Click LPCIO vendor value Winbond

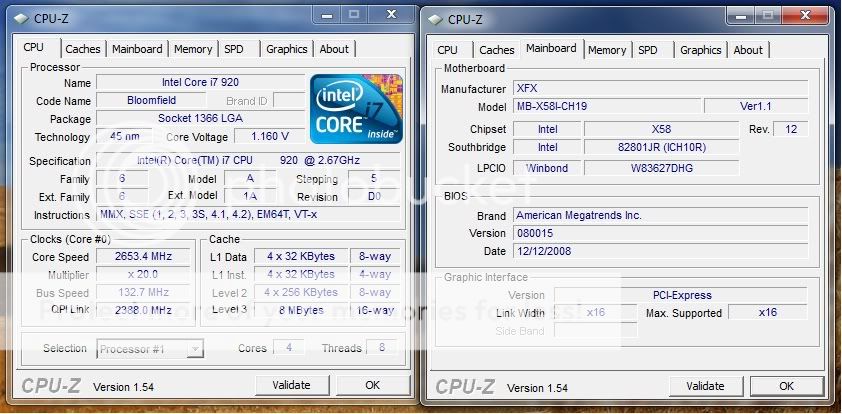click(x=547, y=168)
